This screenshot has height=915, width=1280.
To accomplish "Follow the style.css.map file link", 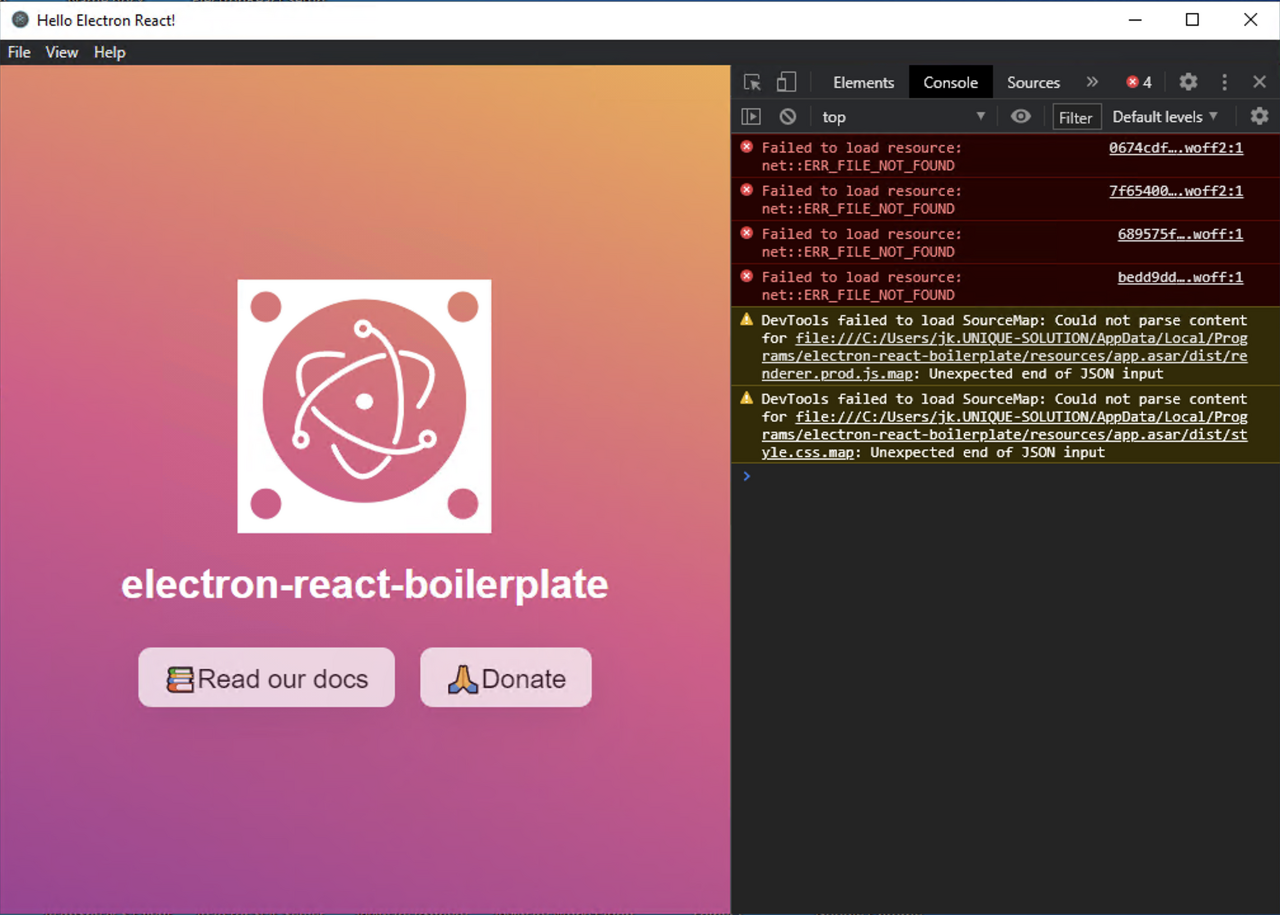I will coord(1004,434).
